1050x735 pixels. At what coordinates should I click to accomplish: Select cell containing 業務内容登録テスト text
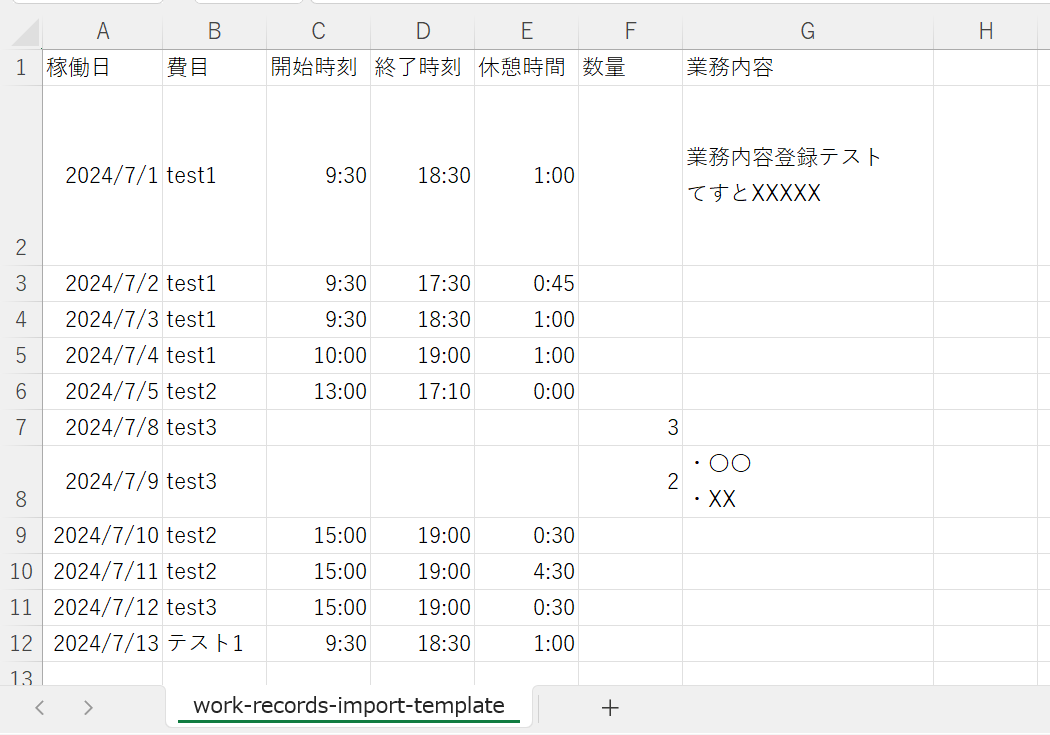(x=808, y=175)
